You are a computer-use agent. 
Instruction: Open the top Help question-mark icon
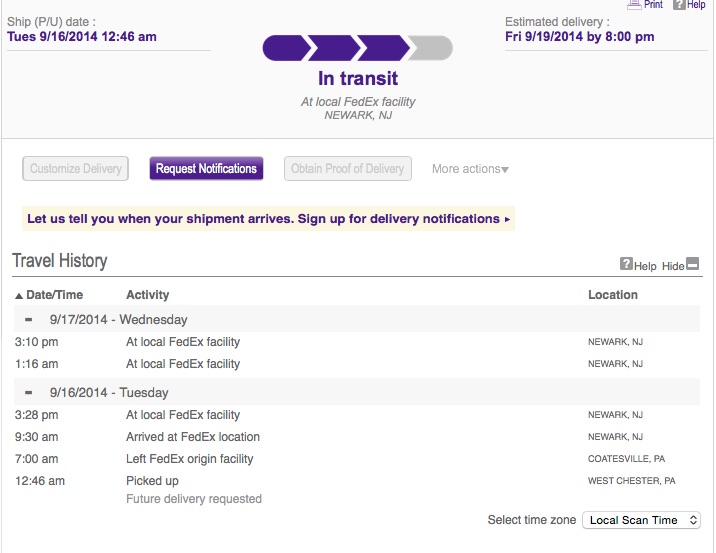pos(679,5)
